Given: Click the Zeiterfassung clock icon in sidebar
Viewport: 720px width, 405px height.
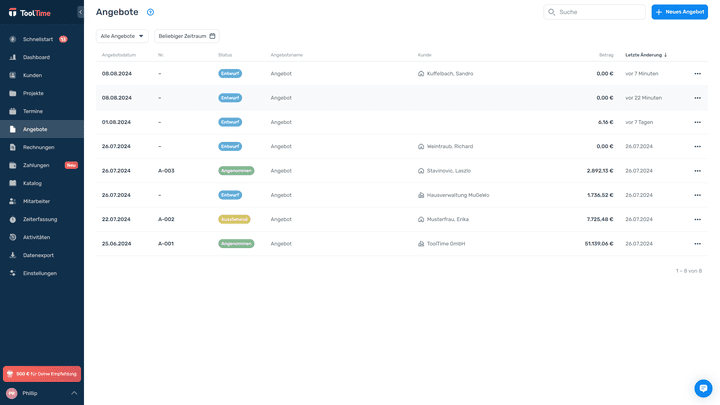Looking at the screenshot, I should tap(13, 219).
